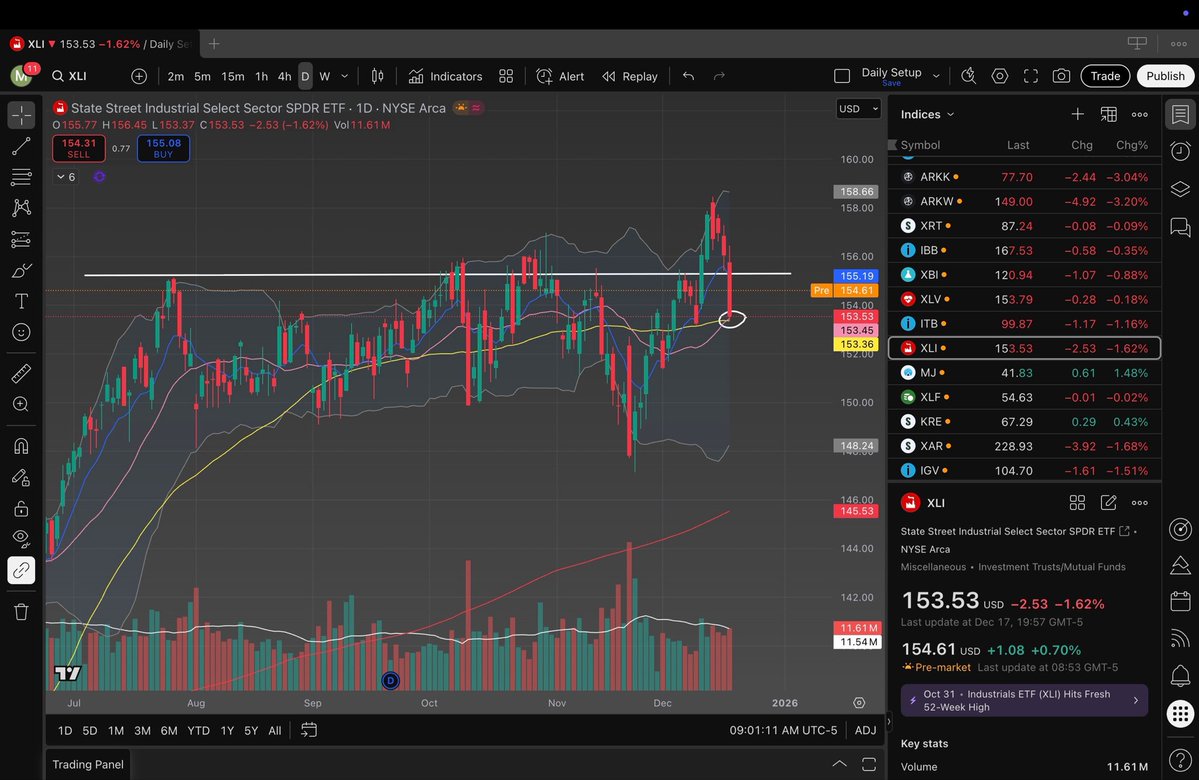Expand the bottom panel with chevron
1199x780 pixels.
pos(839,764)
